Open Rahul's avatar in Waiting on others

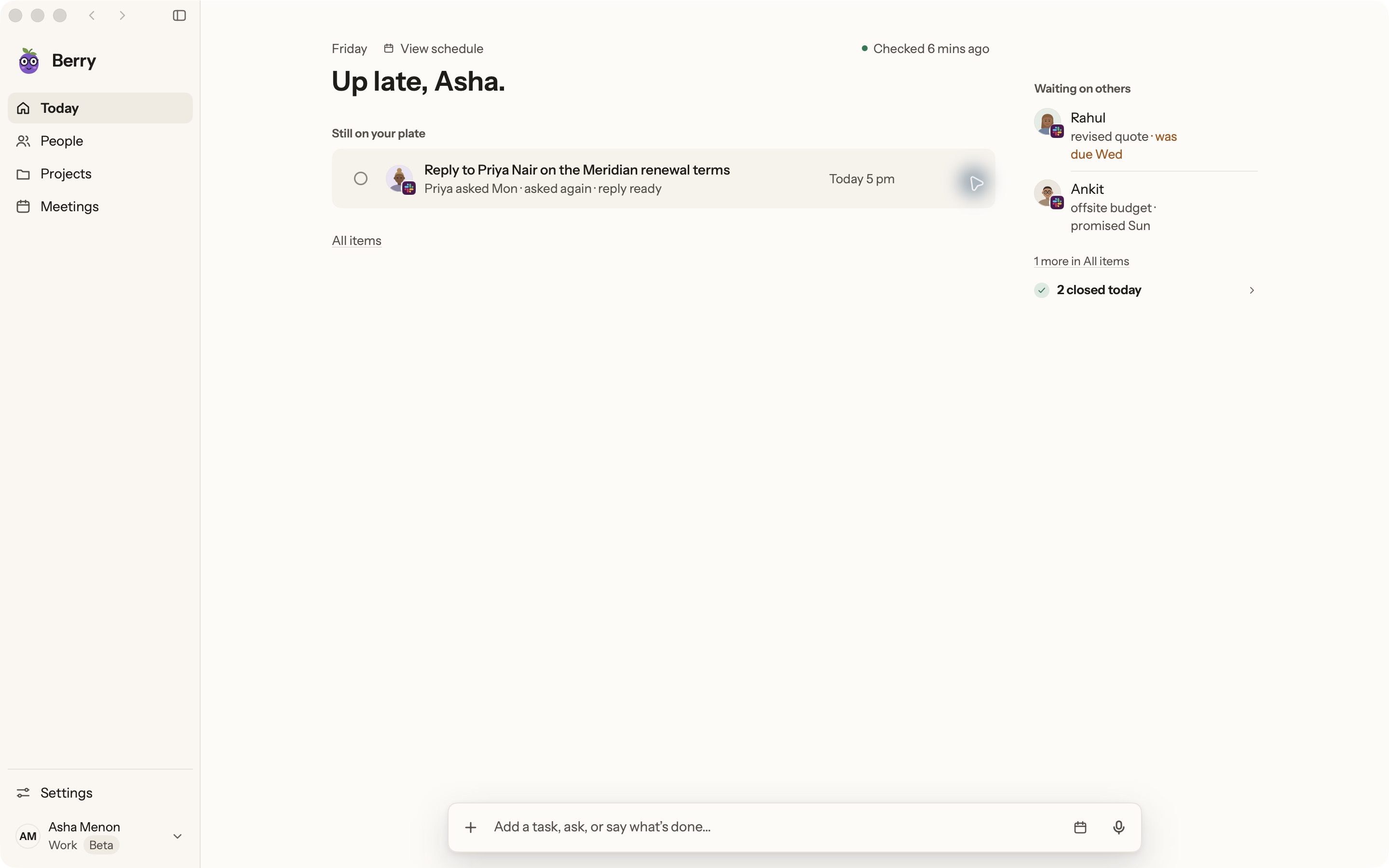coord(1048,122)
